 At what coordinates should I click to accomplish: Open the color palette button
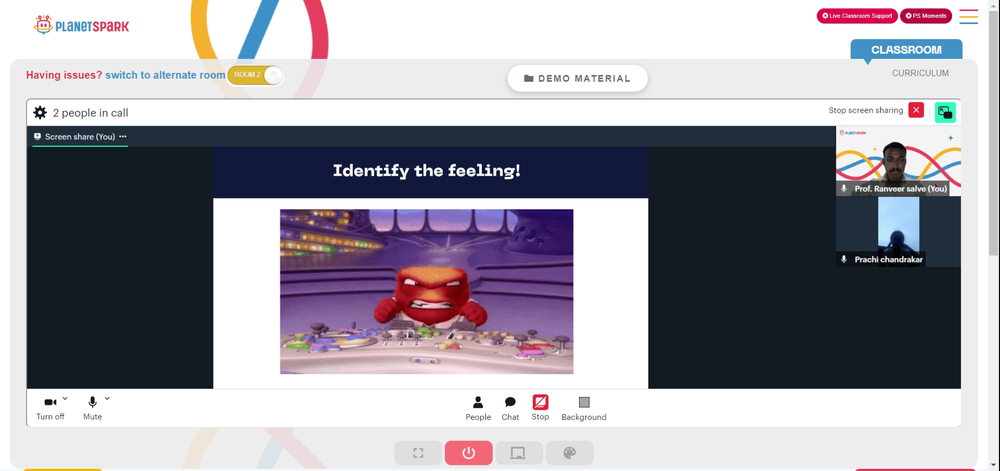[x=570, y=453]
